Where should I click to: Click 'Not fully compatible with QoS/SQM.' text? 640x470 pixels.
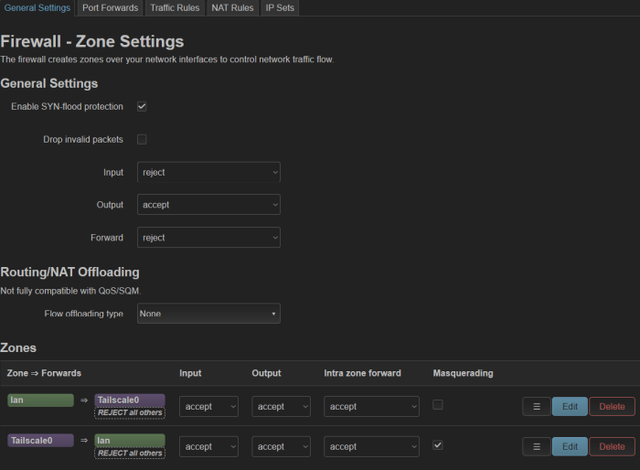click(71, 291)
